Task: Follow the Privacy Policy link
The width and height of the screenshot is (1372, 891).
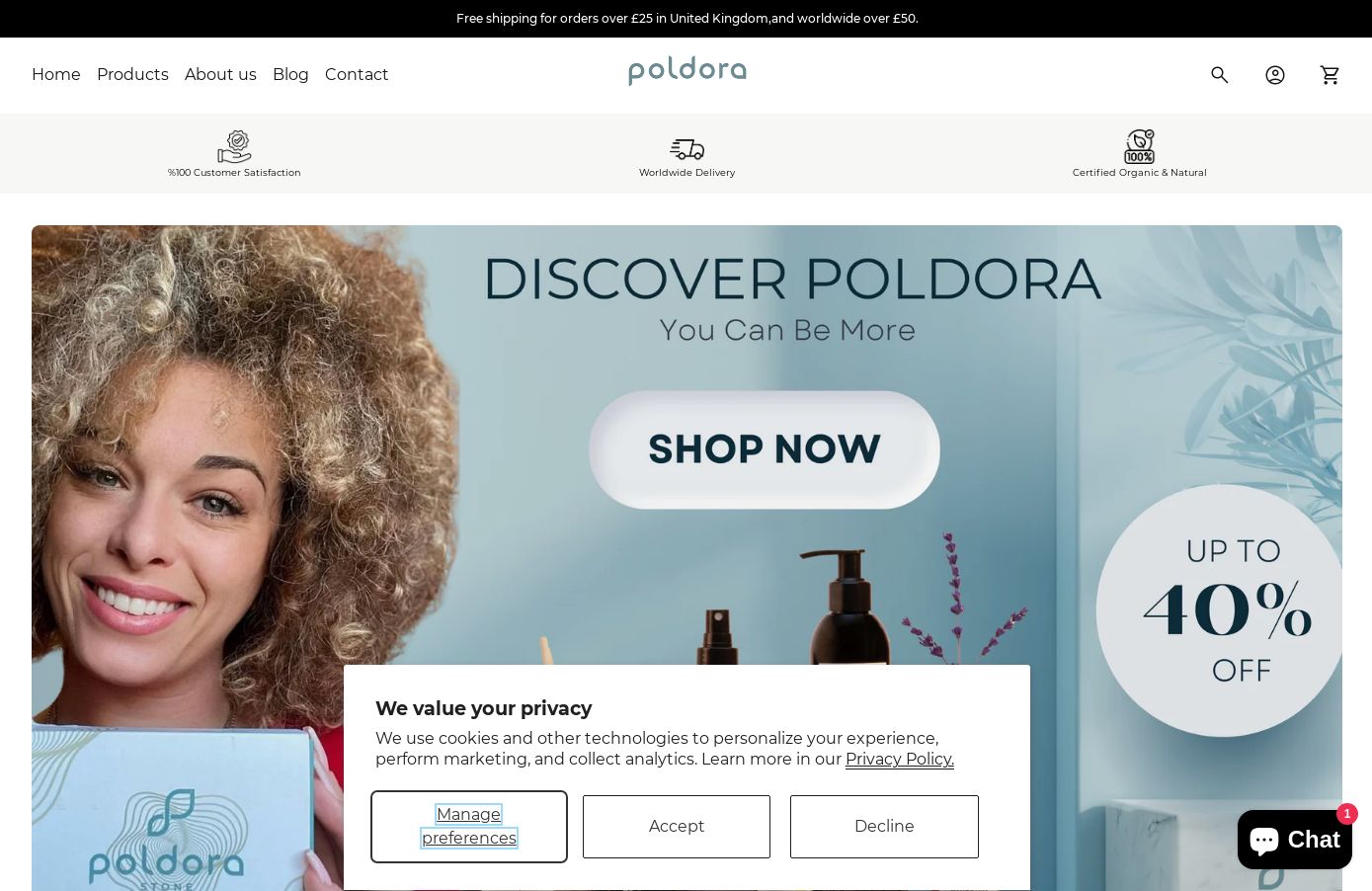Action: [x=900, y=760]
